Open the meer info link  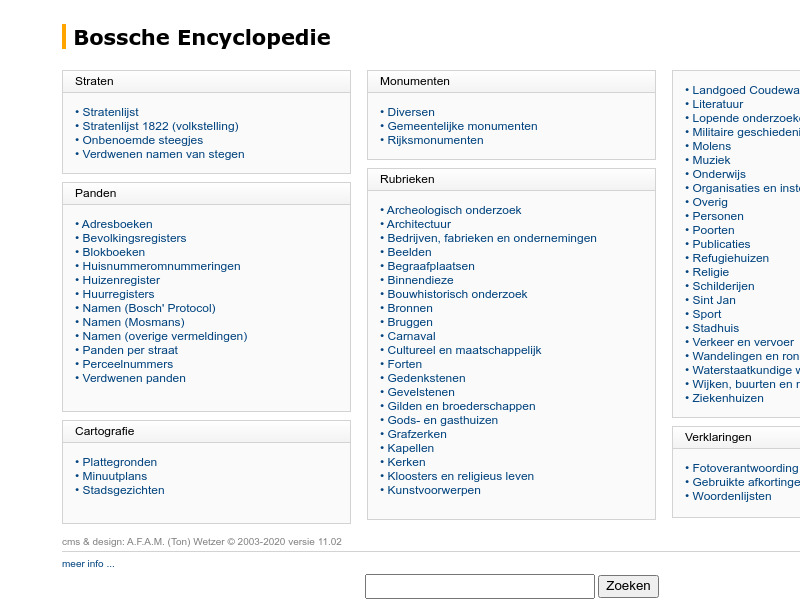tap(87, 563)
